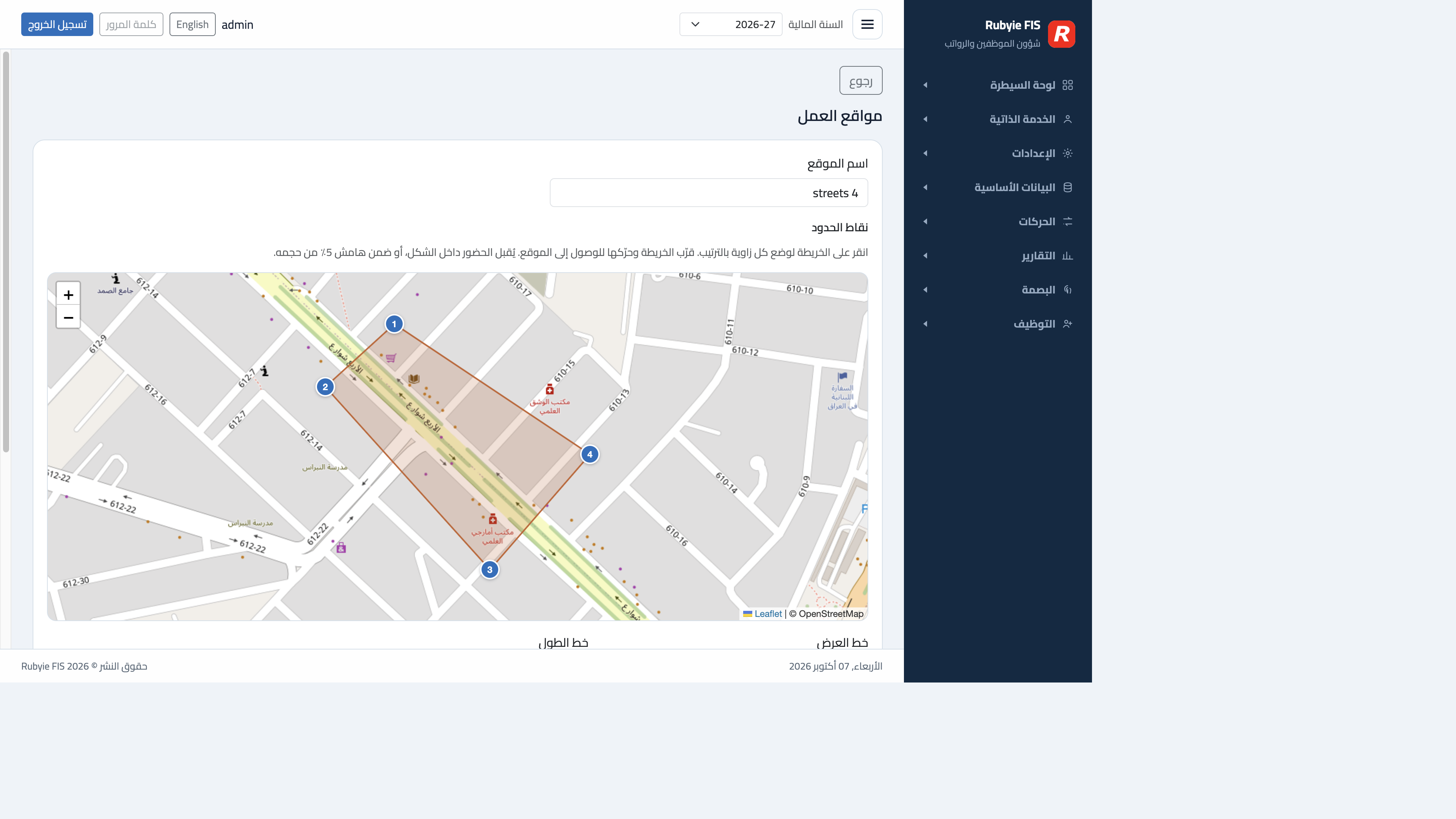Zoom out the map with minus button
Screen dimensions: 1456x819
[x=68, y=317]
